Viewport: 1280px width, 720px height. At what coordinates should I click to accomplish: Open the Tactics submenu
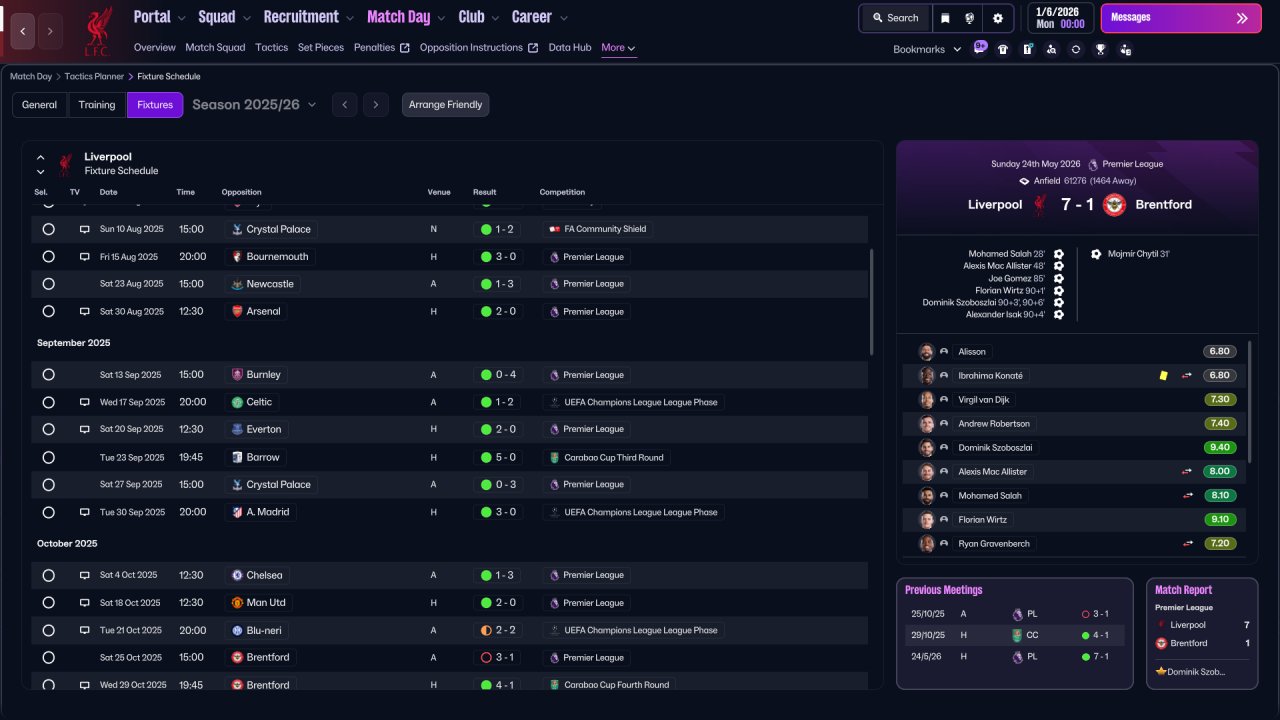[x=271, y=48]
